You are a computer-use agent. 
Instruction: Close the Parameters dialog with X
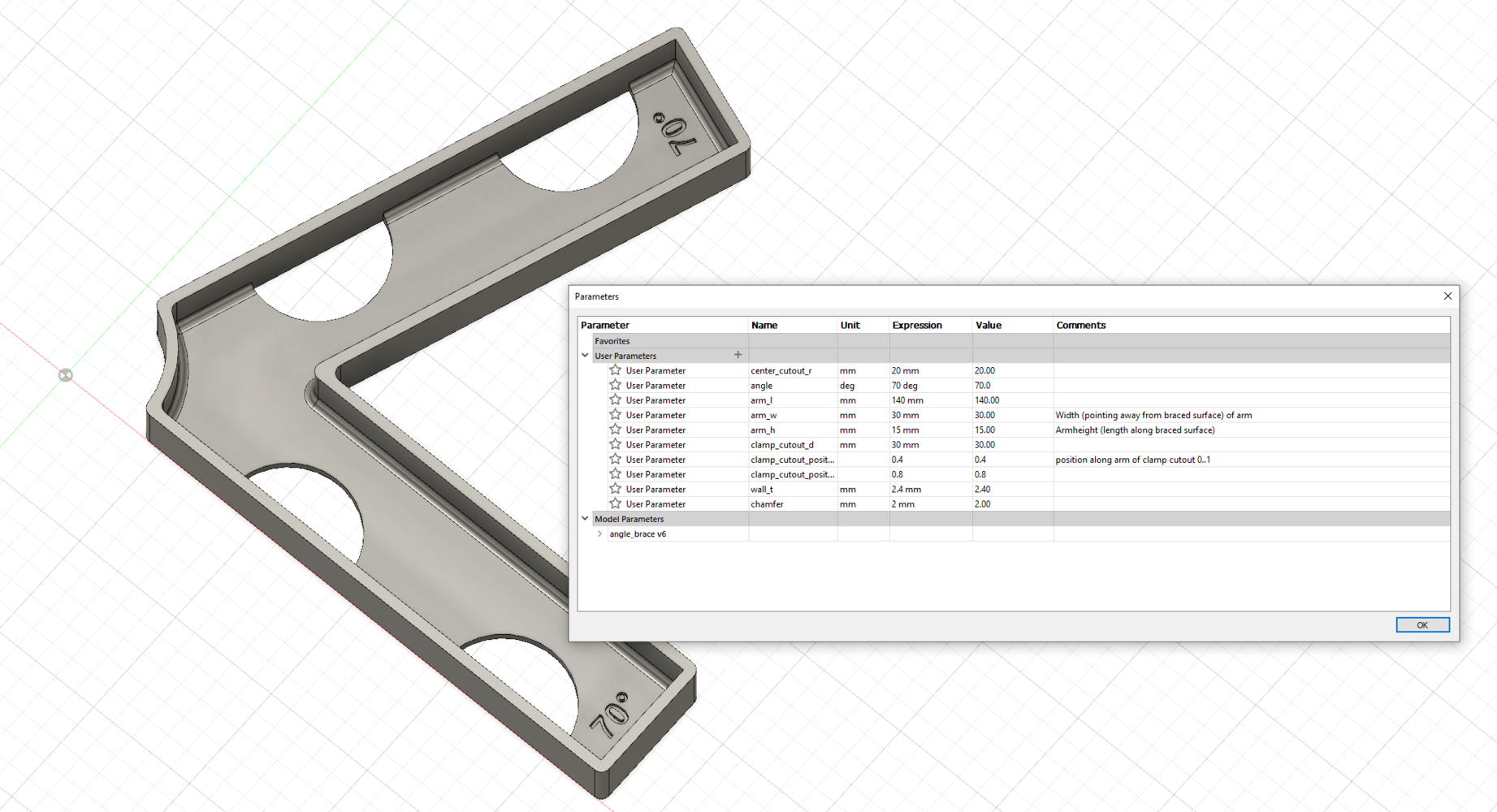point(1447,296)
